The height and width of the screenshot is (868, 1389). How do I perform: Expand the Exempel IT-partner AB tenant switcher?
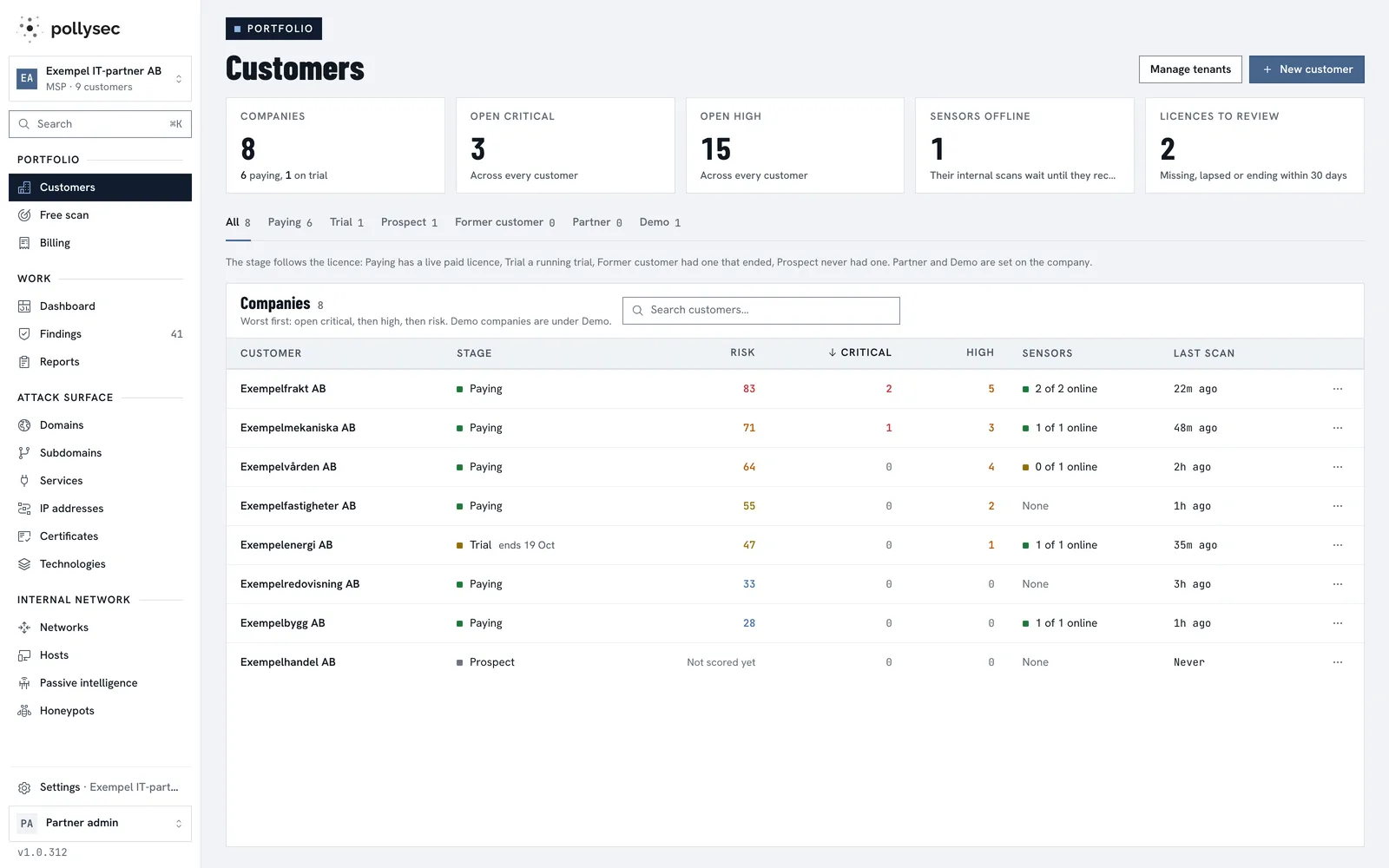(x=100, y=79)
